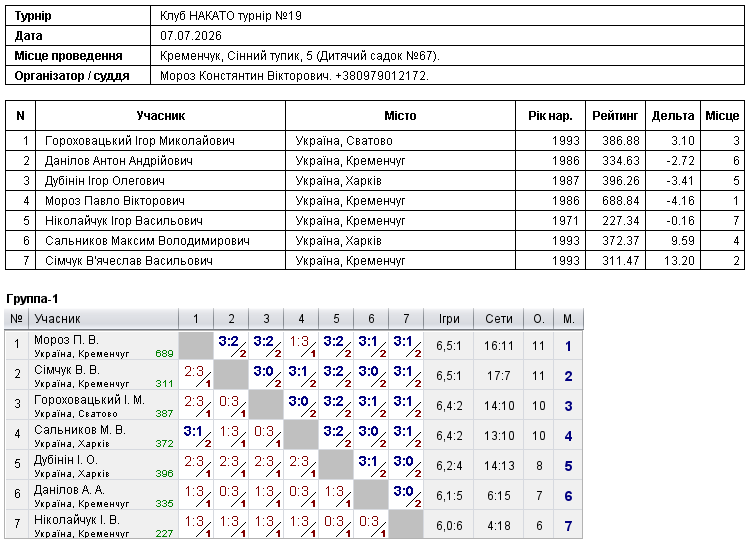Select participant Гороховацький Ігор Миколайович
Image resolution: width=750 pixels, height=544 pixels.
(x=140, y=141)
